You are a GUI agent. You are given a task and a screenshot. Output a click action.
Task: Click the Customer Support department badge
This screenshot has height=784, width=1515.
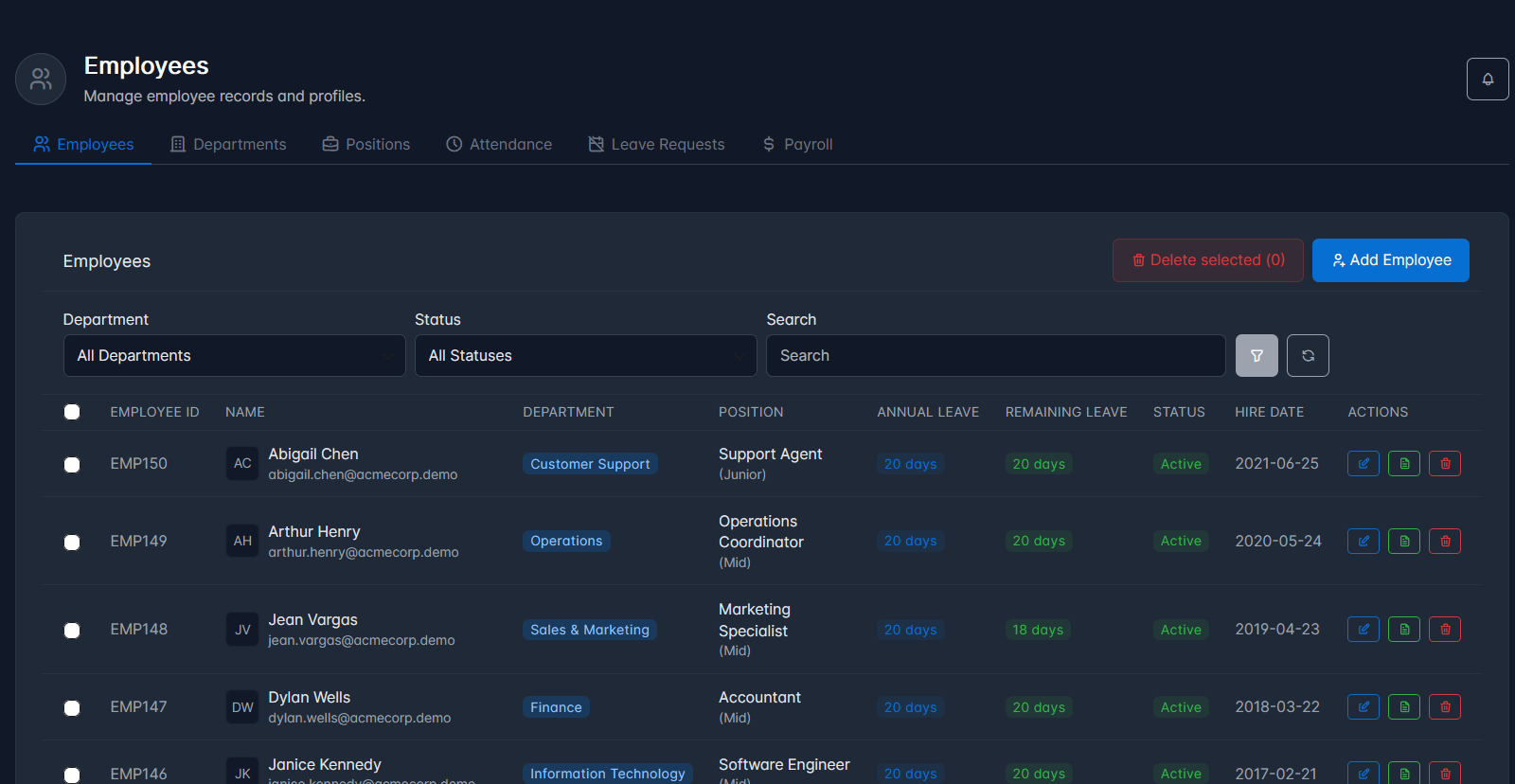pyautogui.click(x=590, y=464)
